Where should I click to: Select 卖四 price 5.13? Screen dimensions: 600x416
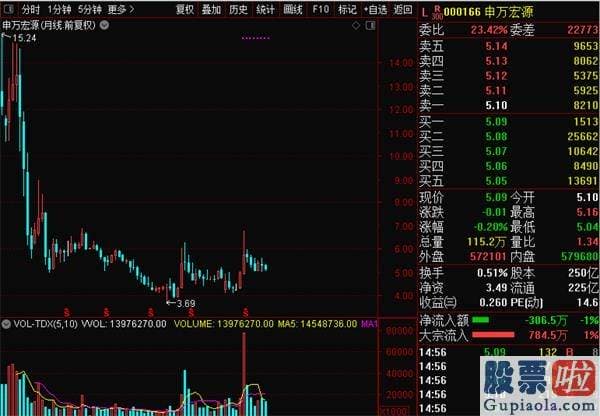click(496, 61)
